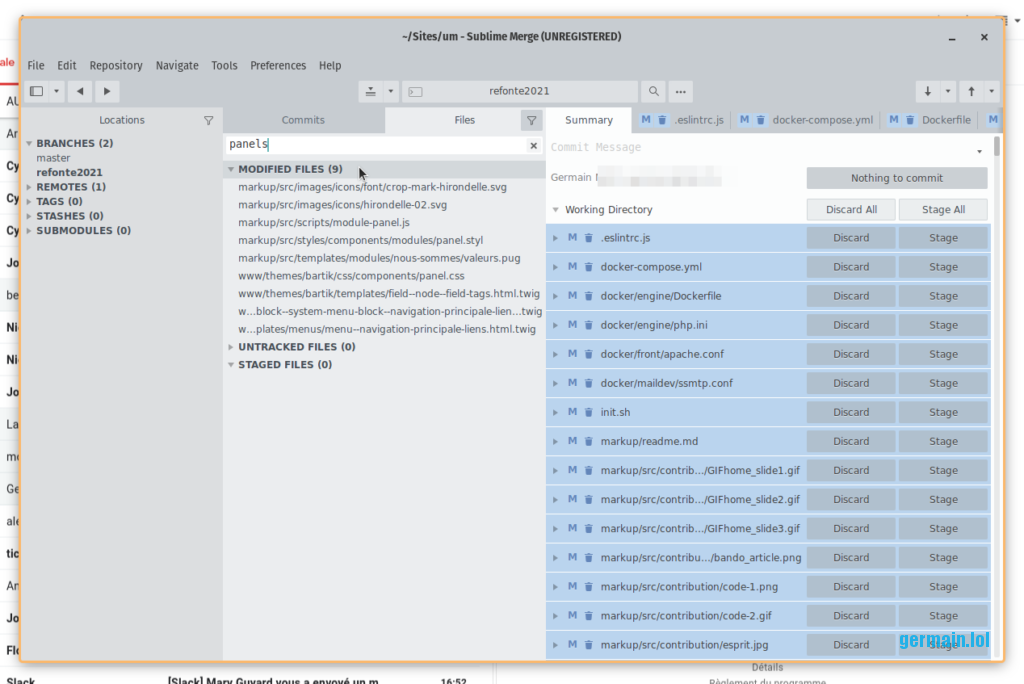Open the Repository menu
Screen dimensions: 1024x684
pos(116,65)
